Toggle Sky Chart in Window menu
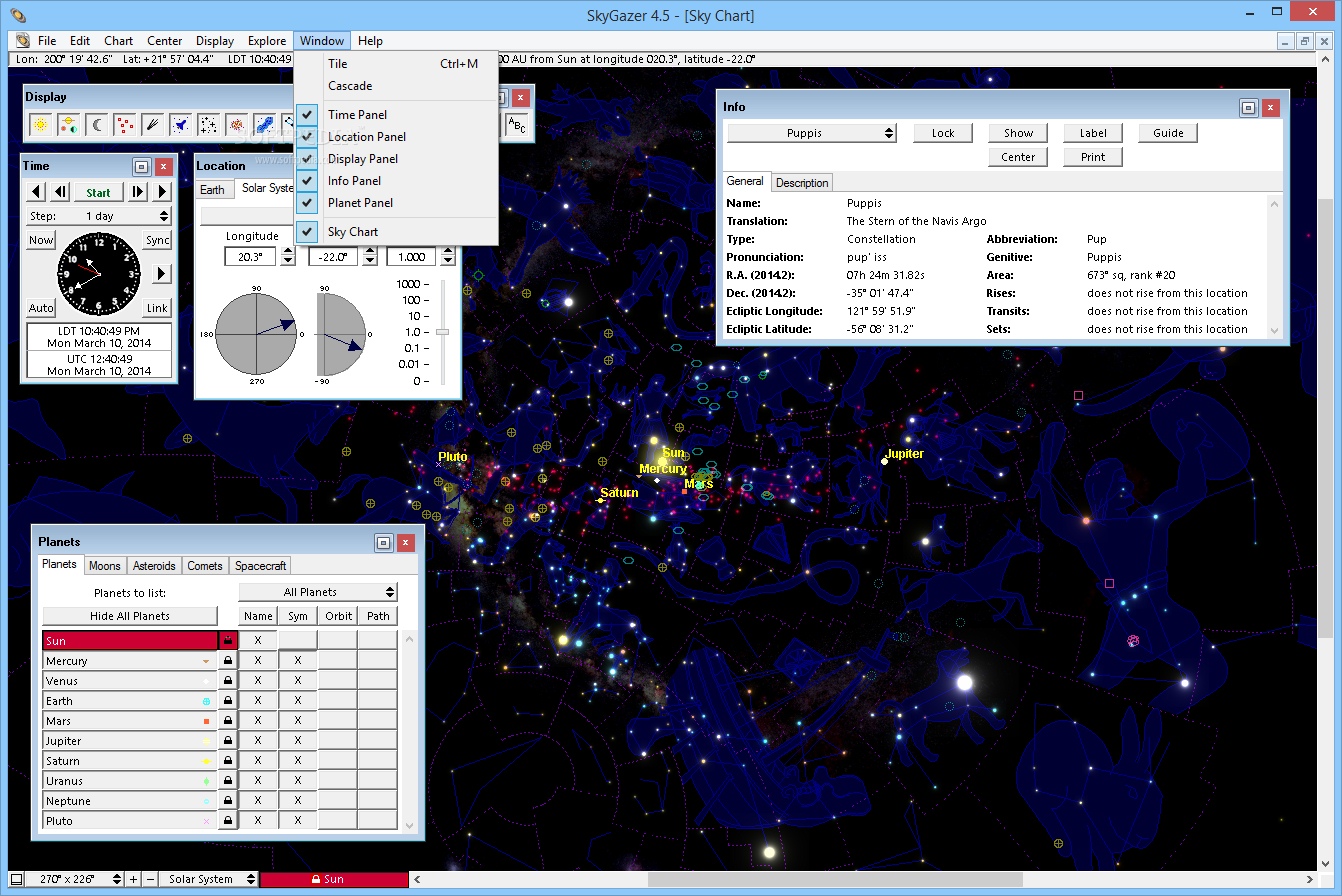 tap(397, 232)
